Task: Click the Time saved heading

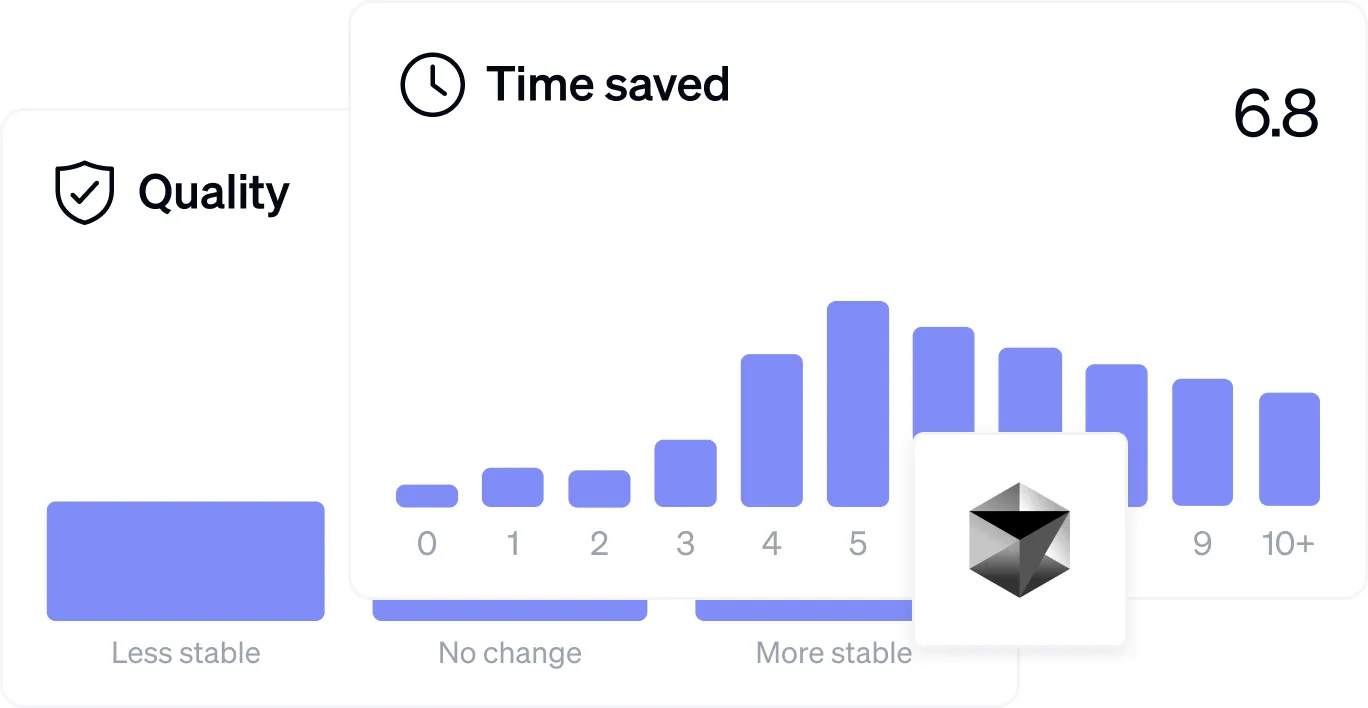Action: (607, 84)
